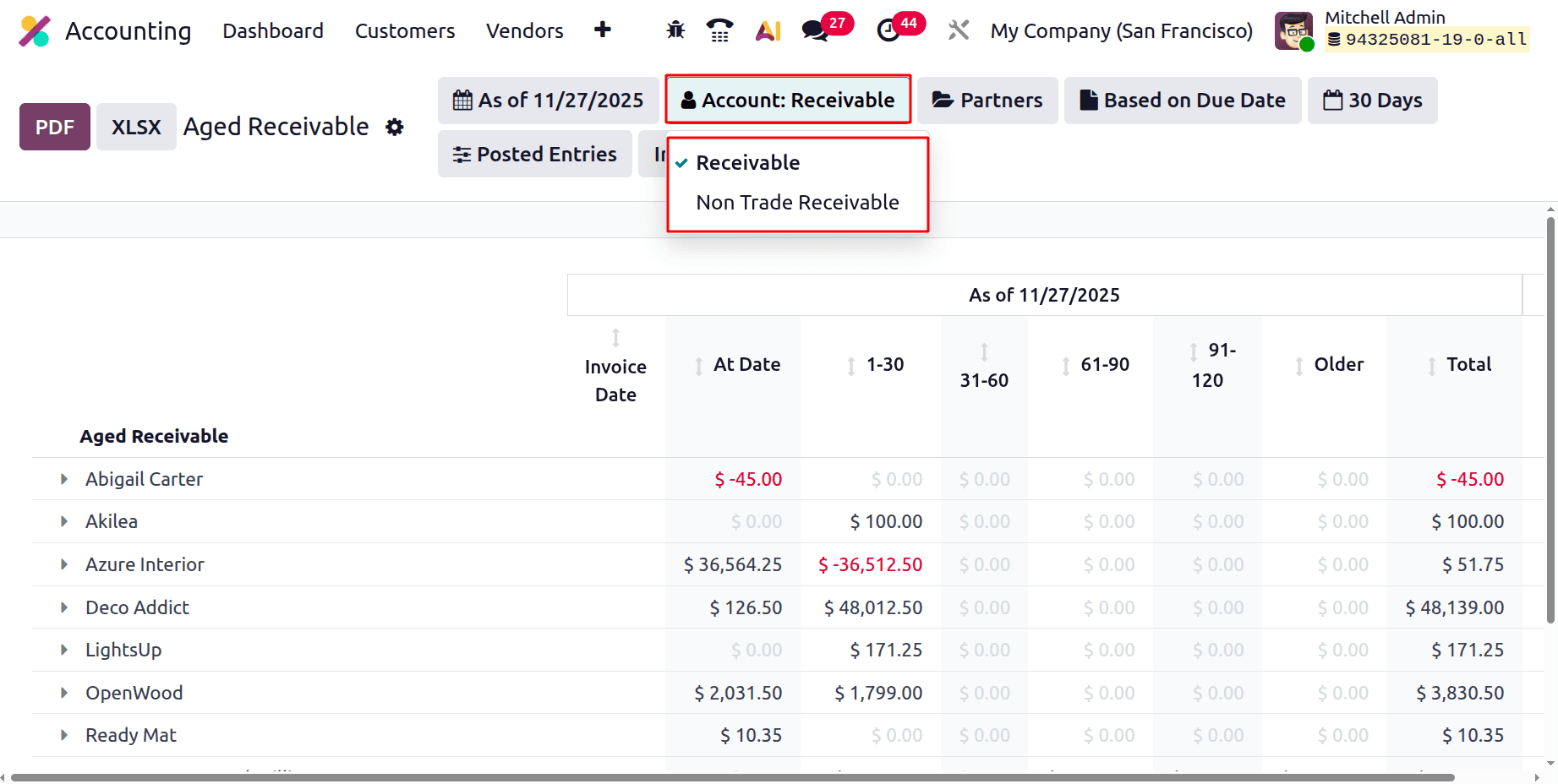Expand the Ready Mat row
The height and width of the screenshot is (784, 1558).
pos(63,735)
